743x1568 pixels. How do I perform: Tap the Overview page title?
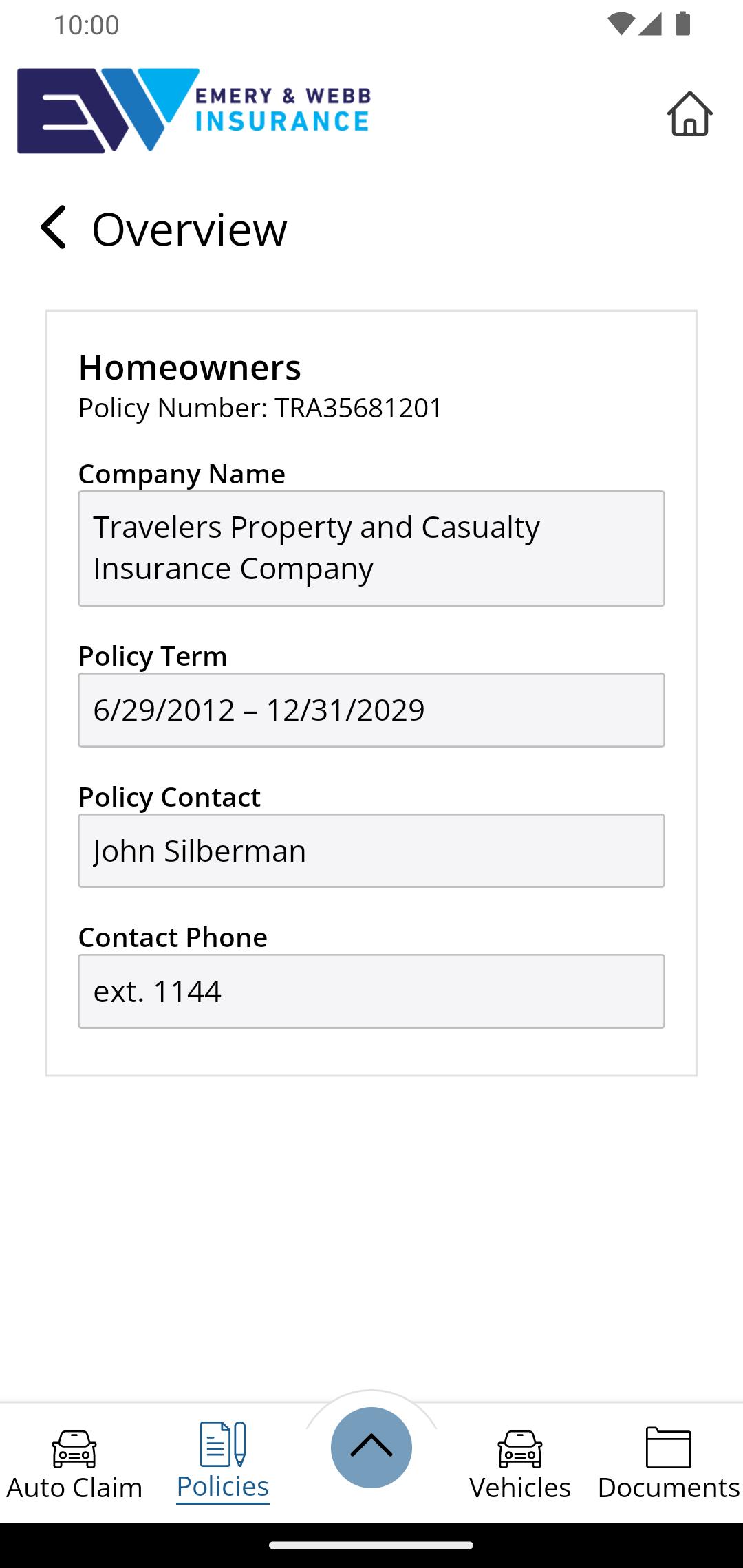tap(189, 229)
